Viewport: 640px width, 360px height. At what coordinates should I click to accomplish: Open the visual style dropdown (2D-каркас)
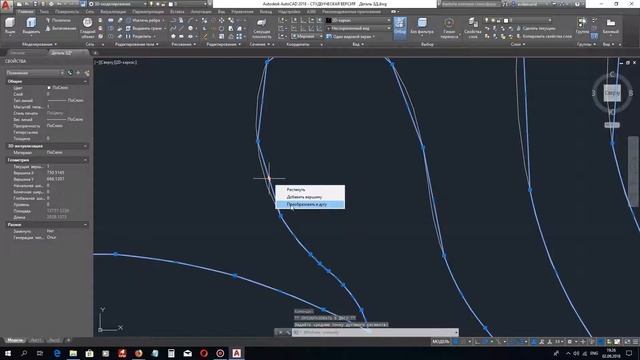(358, 20)
